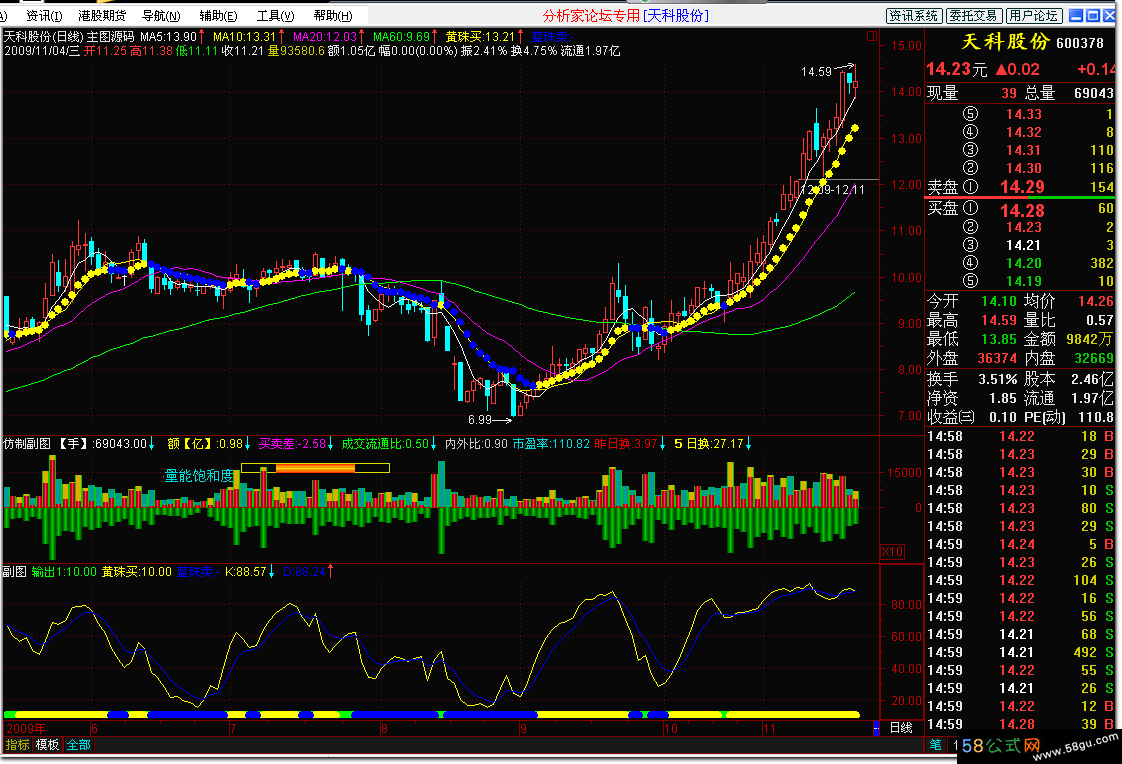Viewport: 1122px width, 764px height.
Task: Open the 导航(N) menu
Action: 160,15
